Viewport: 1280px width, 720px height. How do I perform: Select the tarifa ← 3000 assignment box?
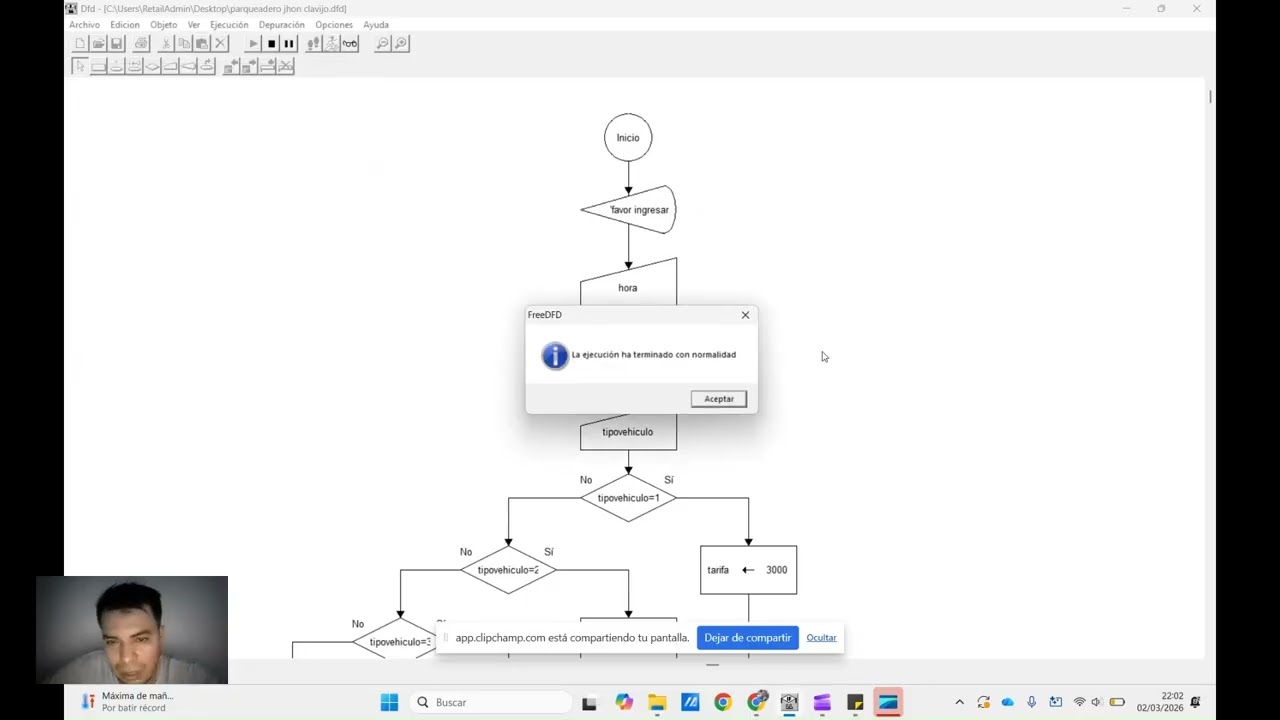tap(748, 570)
